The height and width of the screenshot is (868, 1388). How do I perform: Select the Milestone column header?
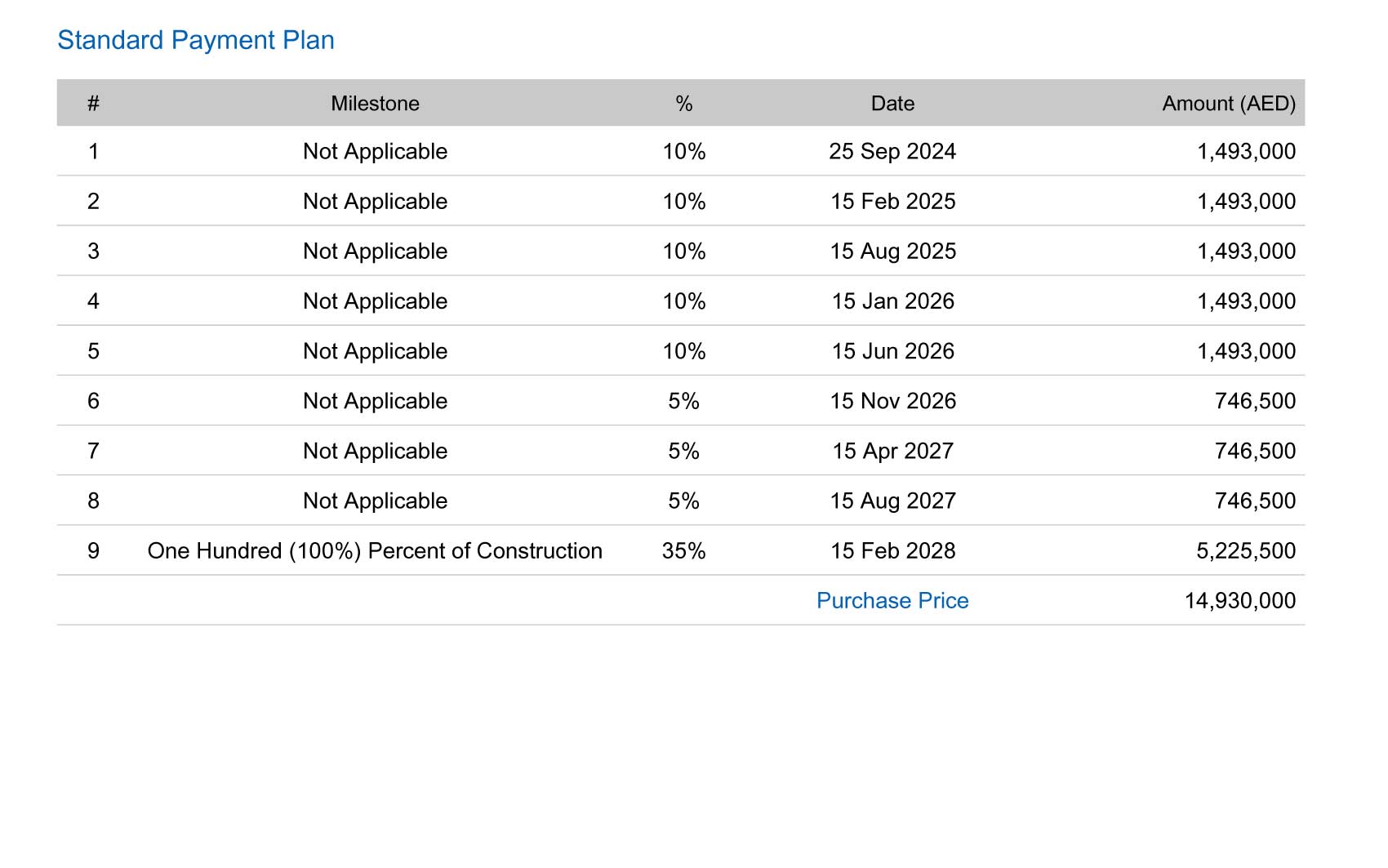[x=375, y=104]
